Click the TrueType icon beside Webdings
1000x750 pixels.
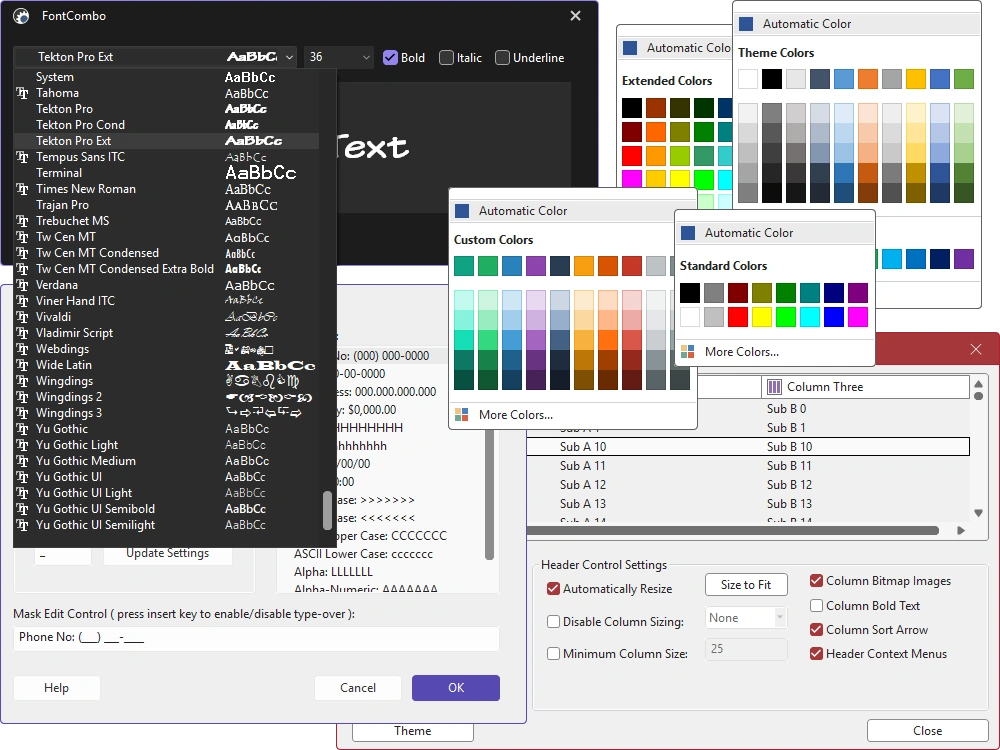tap(22, 349)
